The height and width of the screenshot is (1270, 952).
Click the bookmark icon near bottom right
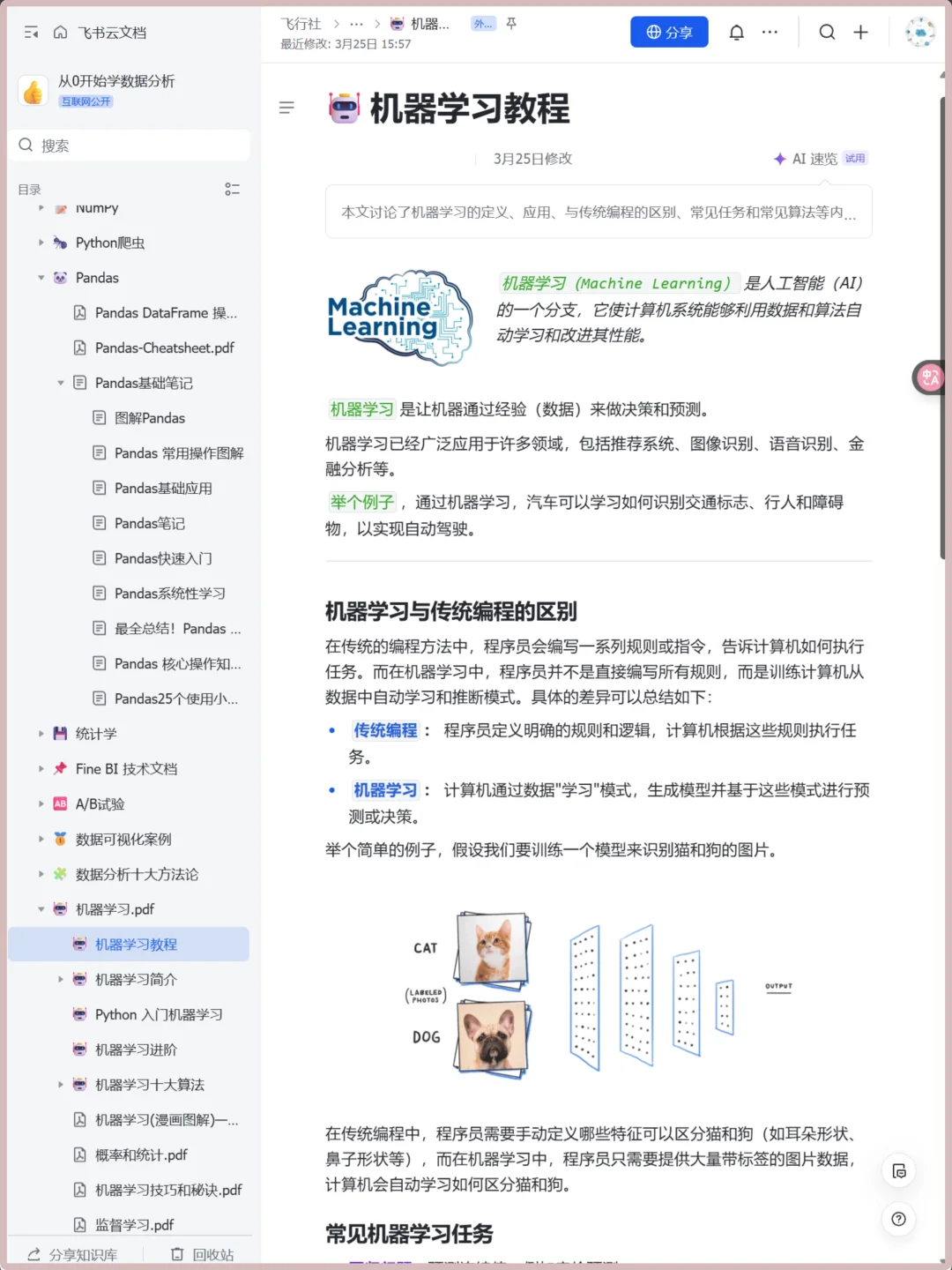pyautogui.click(x=898, y=1171)
